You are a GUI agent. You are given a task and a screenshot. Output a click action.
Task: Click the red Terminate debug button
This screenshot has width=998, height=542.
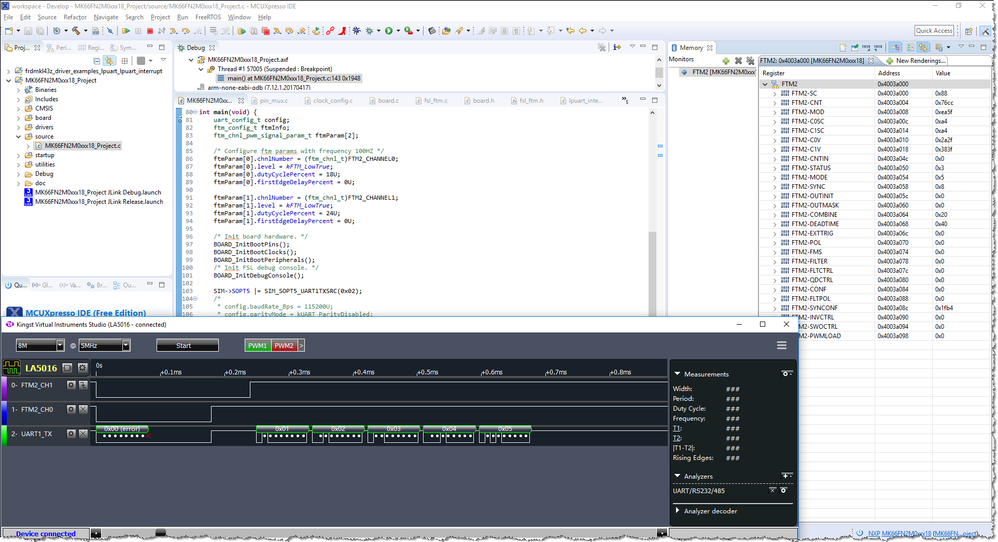(x=149, y=31)
